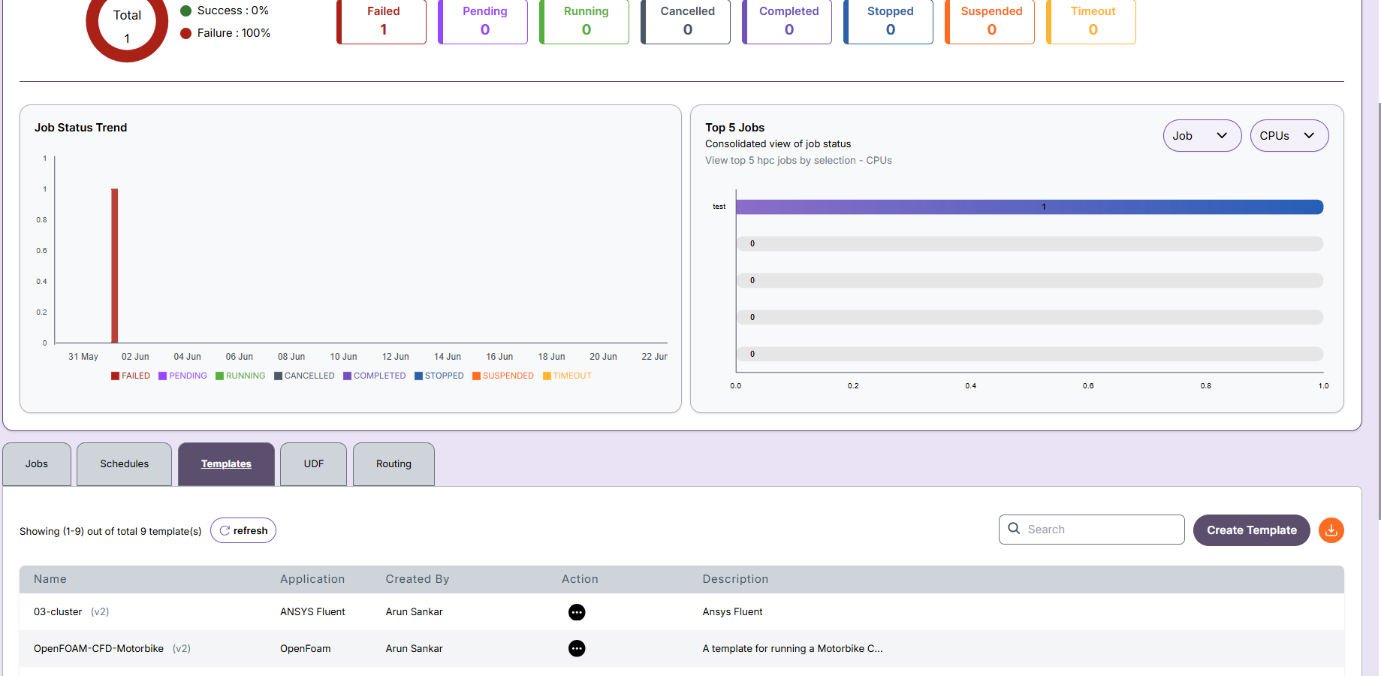Toggle RUNNING series in chart legend
This screenshot has height=676, width=1381.
click(240, 376)
